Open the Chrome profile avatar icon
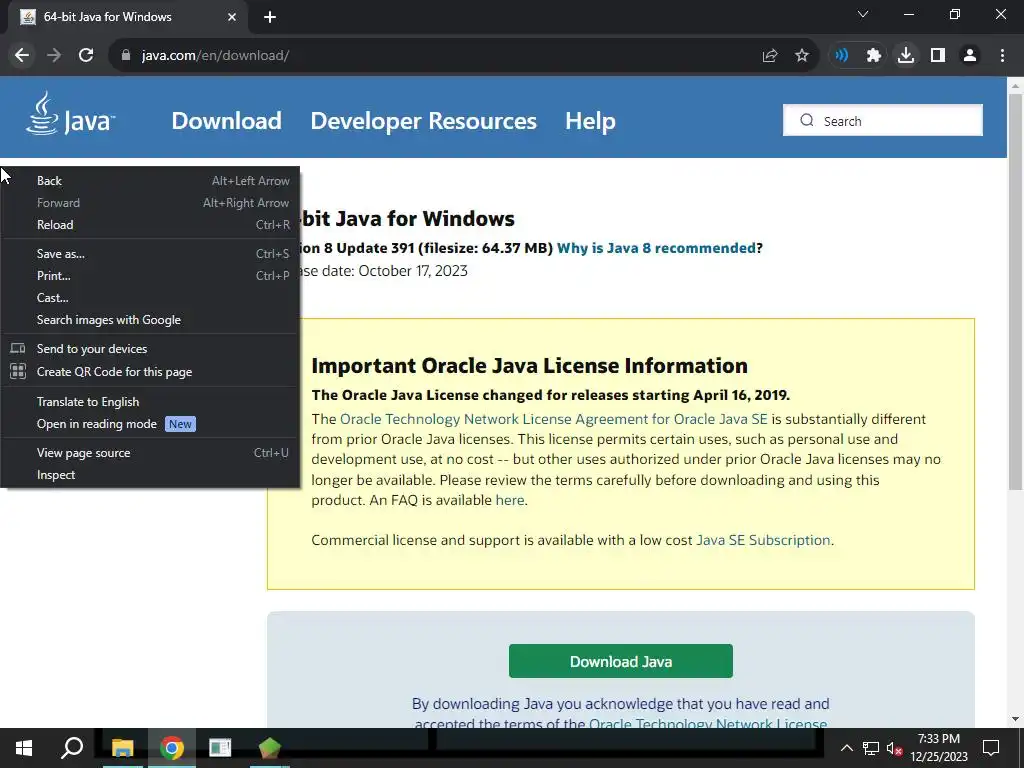 [970, 56]
